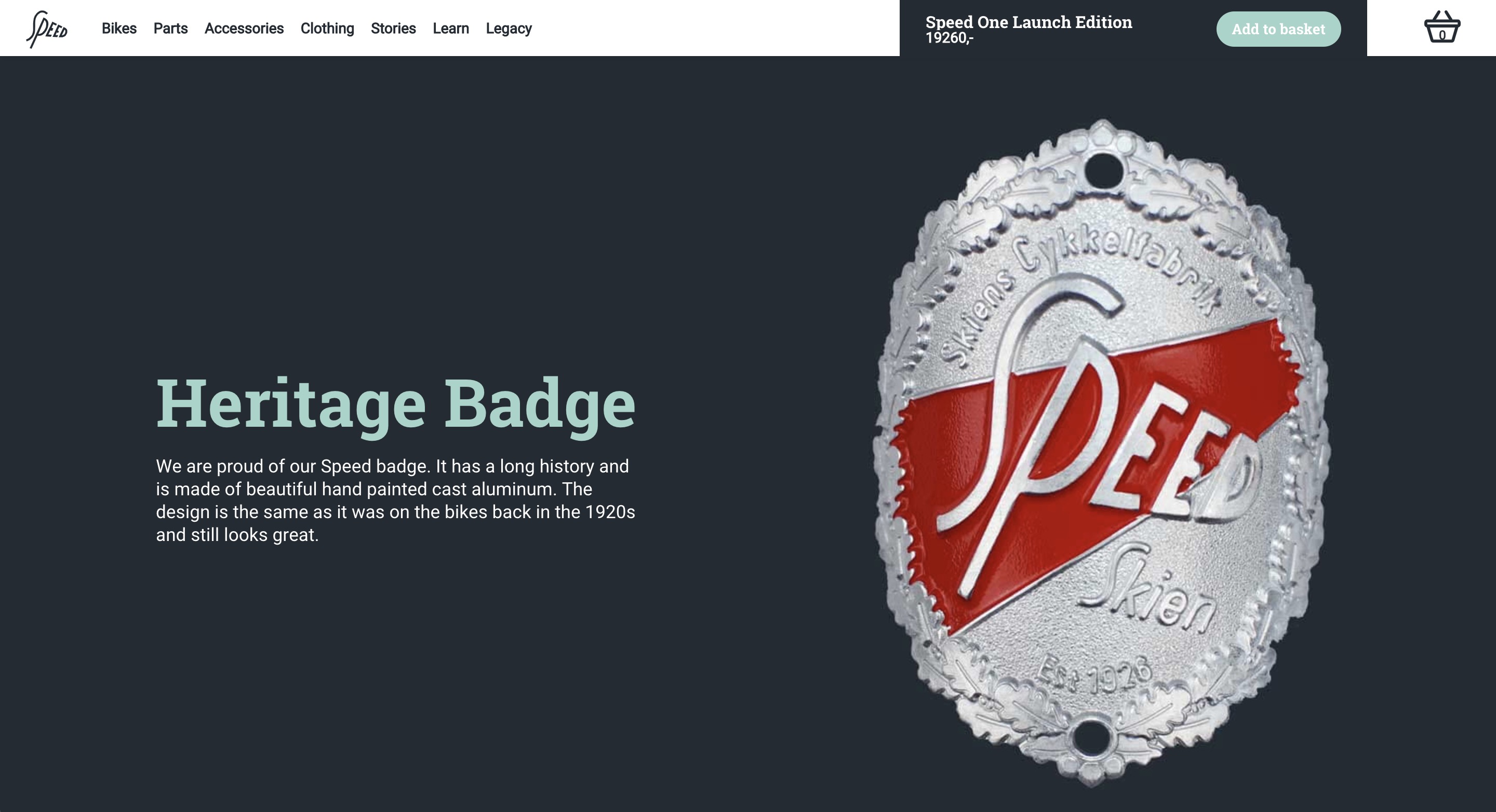Viewport: 1496px width, 812px height.
Task: Visit the Stories page
Action: pyautogui.click(x=393, y=29)
